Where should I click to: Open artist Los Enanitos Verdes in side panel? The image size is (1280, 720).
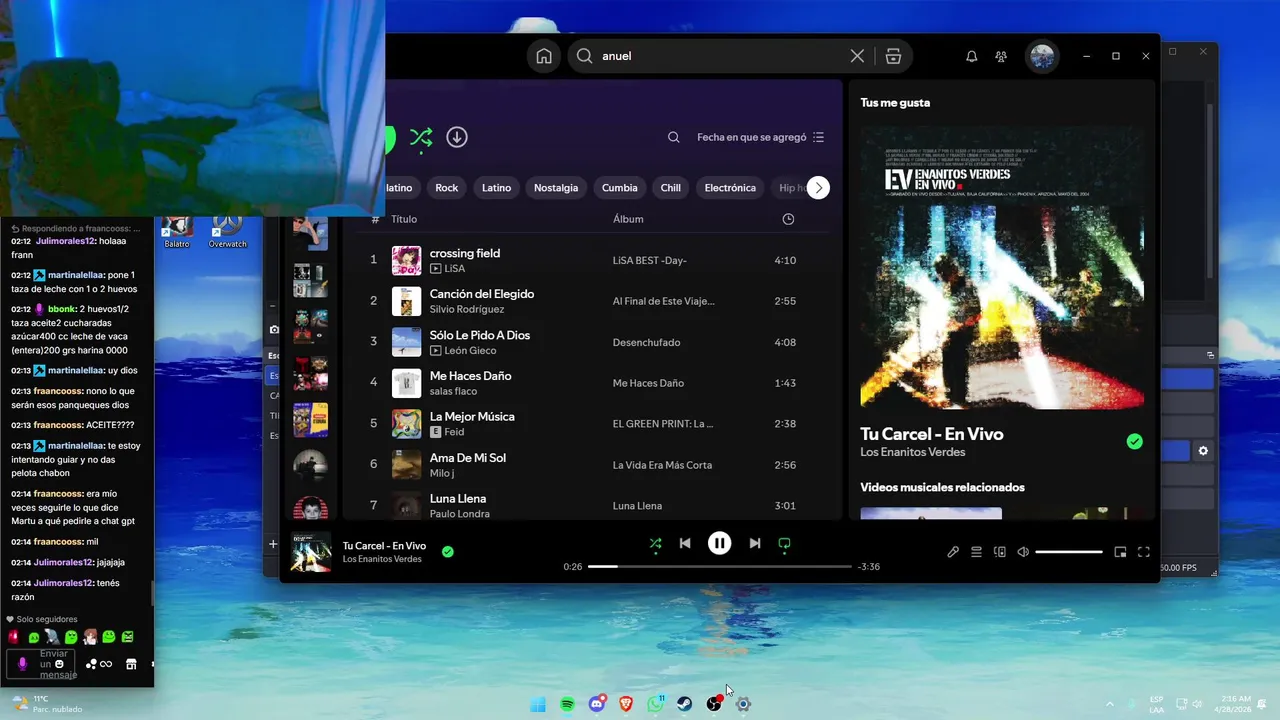[913, 452]
